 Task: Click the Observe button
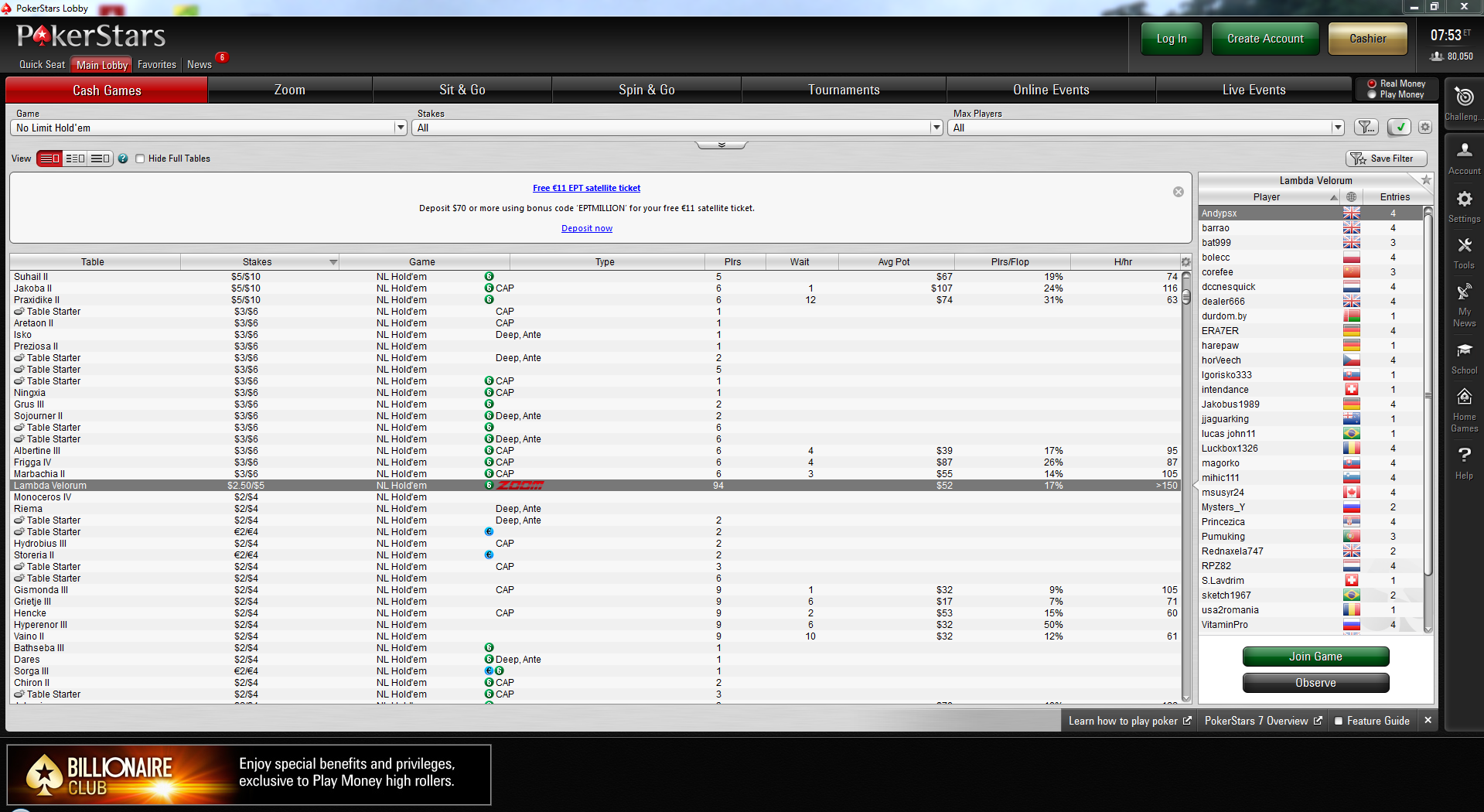[x=1315, y=683]
